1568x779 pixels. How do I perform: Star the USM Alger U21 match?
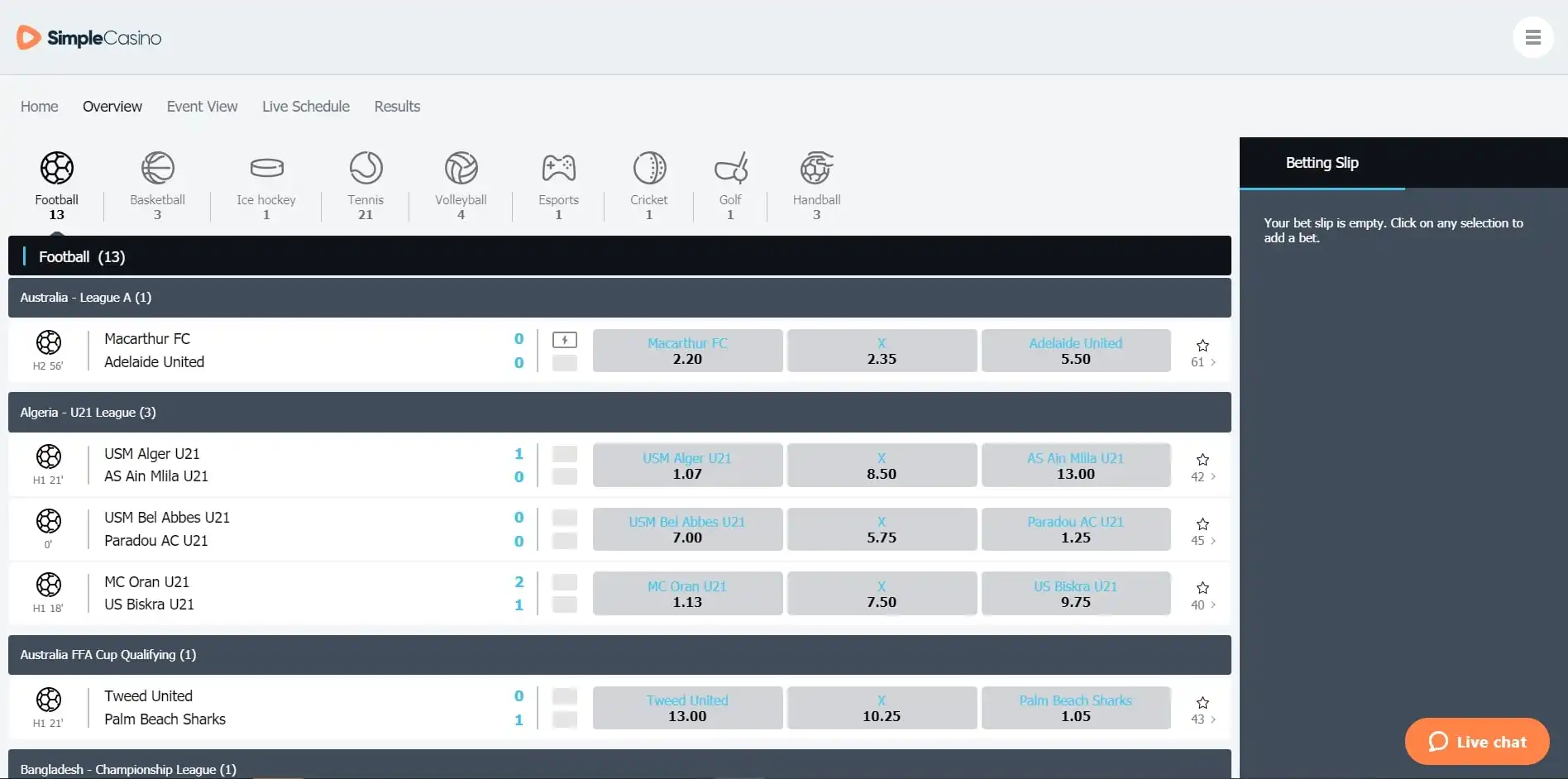(x=1202, y=459)
